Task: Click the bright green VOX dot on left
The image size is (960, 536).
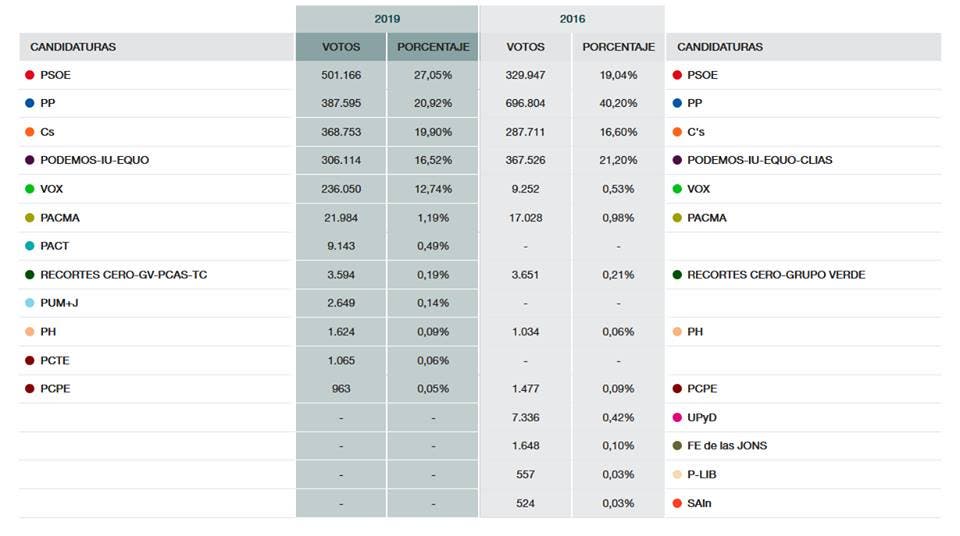Action: coord(30,189)
